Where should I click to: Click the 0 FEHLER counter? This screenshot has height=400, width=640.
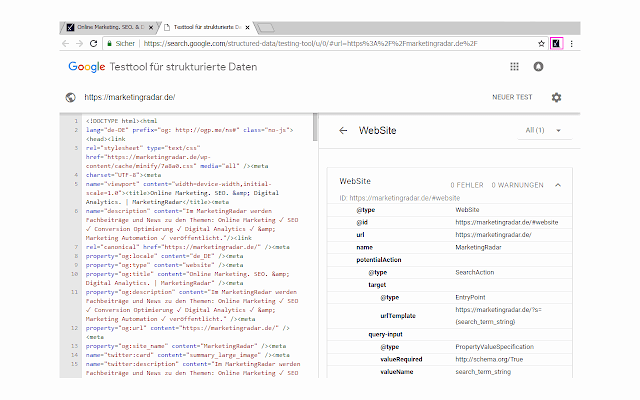(x=467, y=185)
